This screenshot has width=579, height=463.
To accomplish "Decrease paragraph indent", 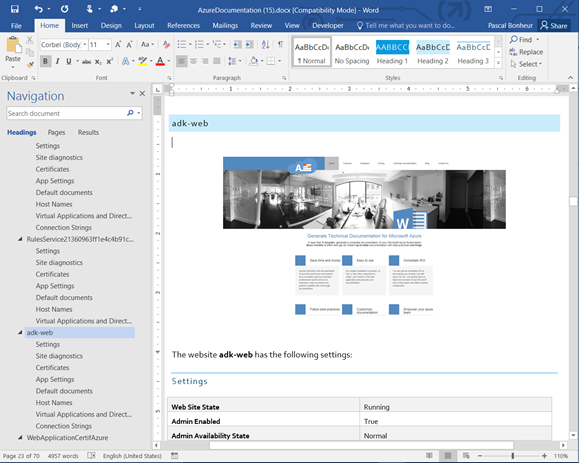I will (237, 45).
